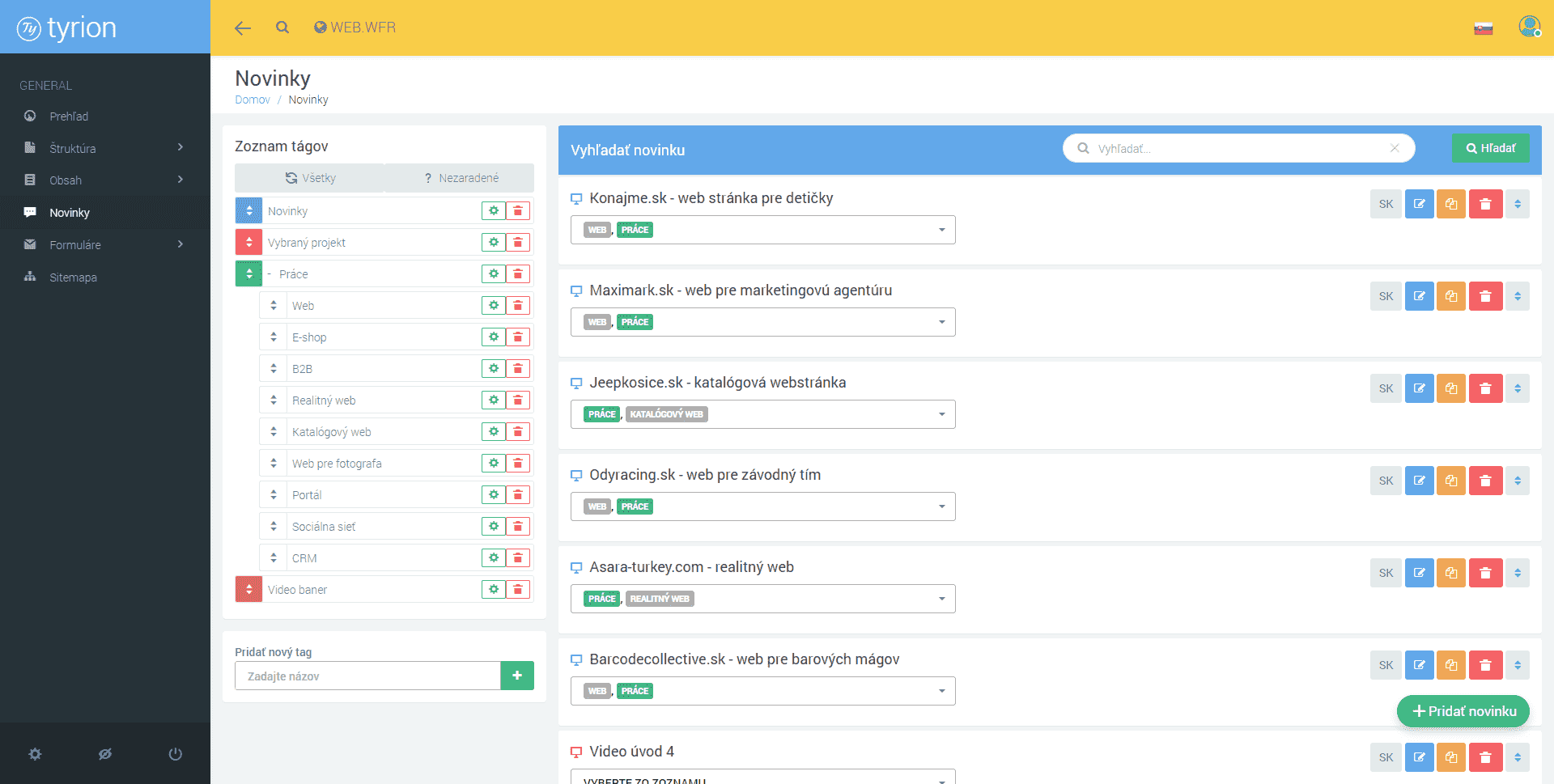Viewport: 1554px width, 784px height.
Task: Open the search magnifier in top bar
Action: (x=282, y=28)
